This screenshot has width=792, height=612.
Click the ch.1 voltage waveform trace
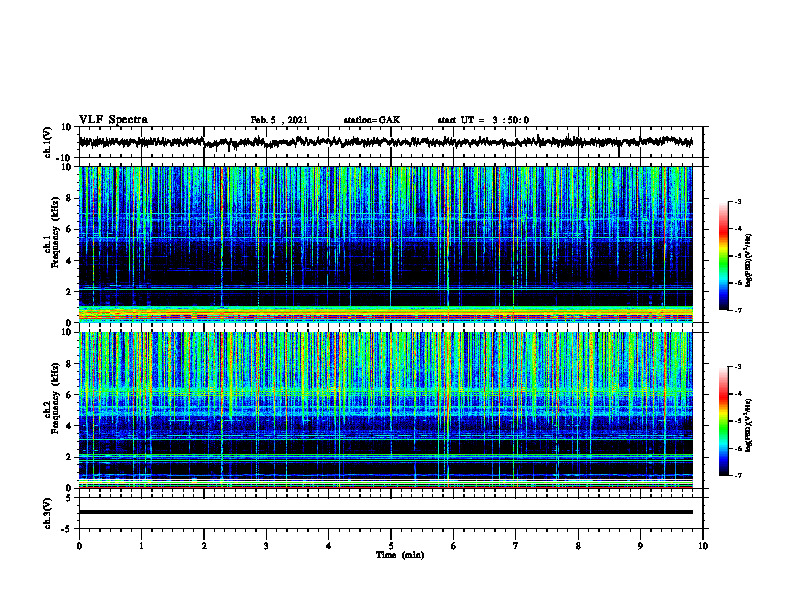pos(385,142)
